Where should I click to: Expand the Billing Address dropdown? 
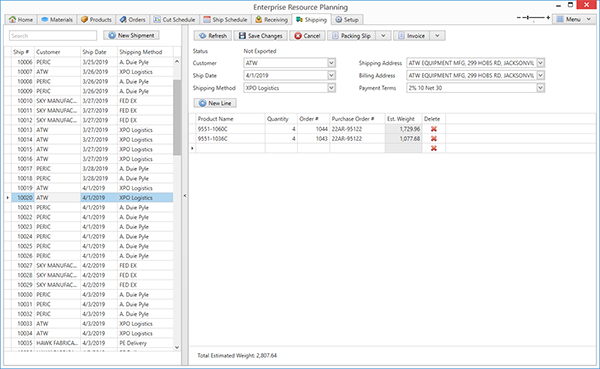coord(540,75)
